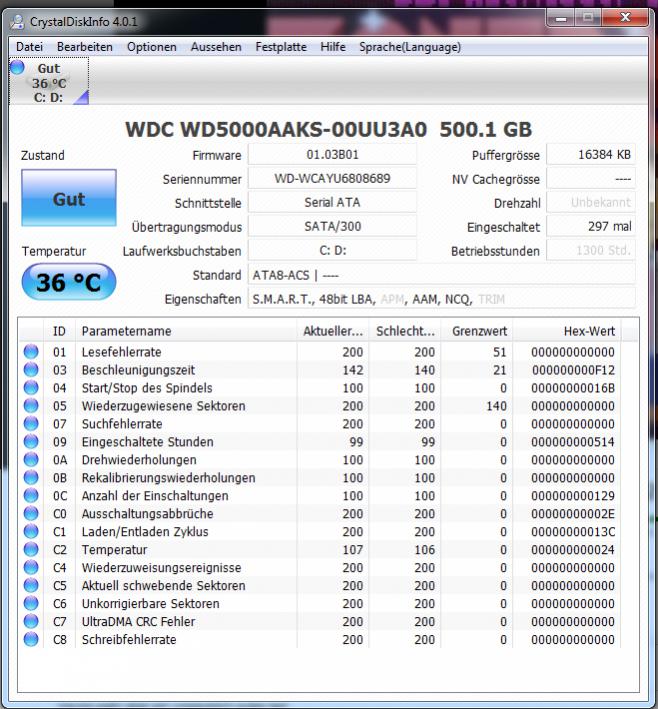Click the status orb for Eingeschaltete Stunden
The height and width of the screenshot is (709, 658).
[x=31, y=441]
